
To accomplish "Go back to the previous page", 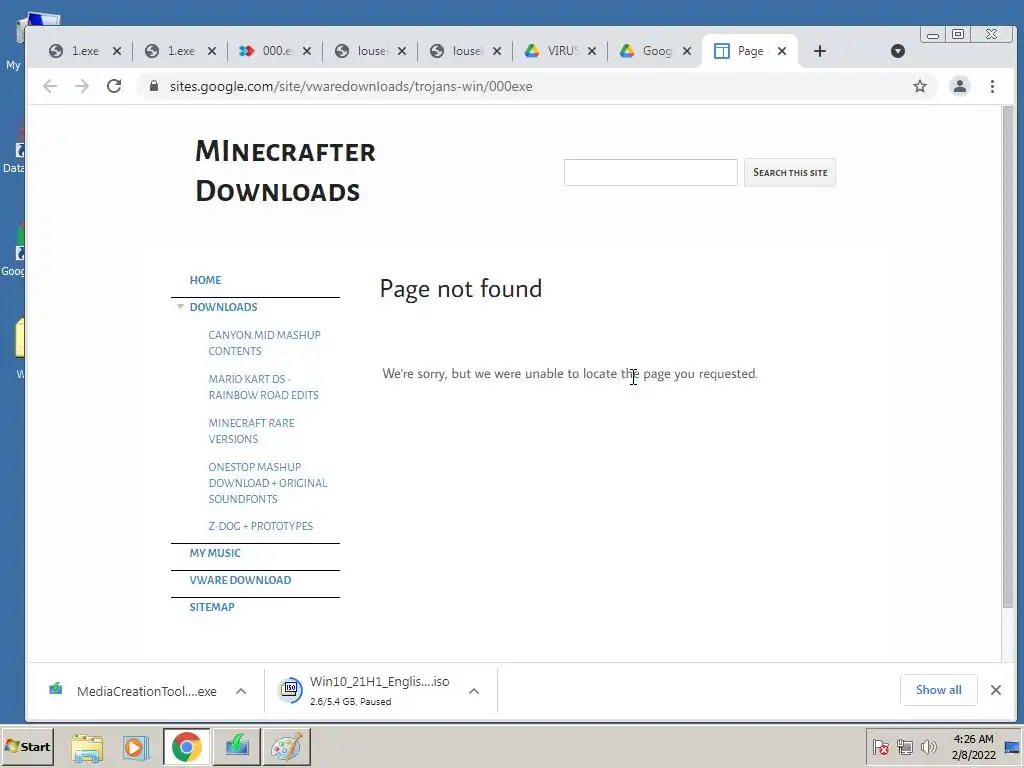I will 50,86.
